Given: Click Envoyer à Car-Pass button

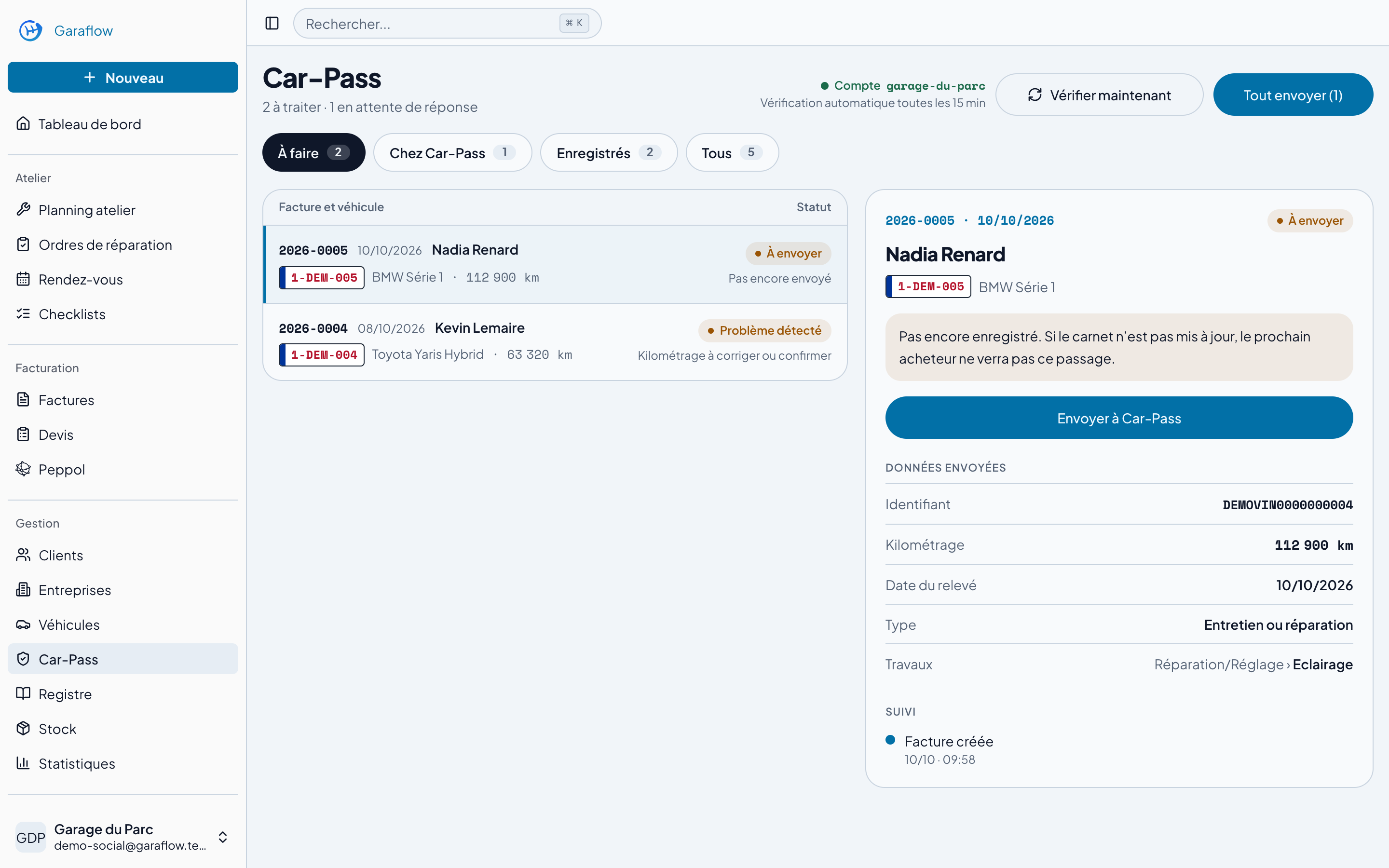Looking at the screenshot, I should [x=1118, y=418].
